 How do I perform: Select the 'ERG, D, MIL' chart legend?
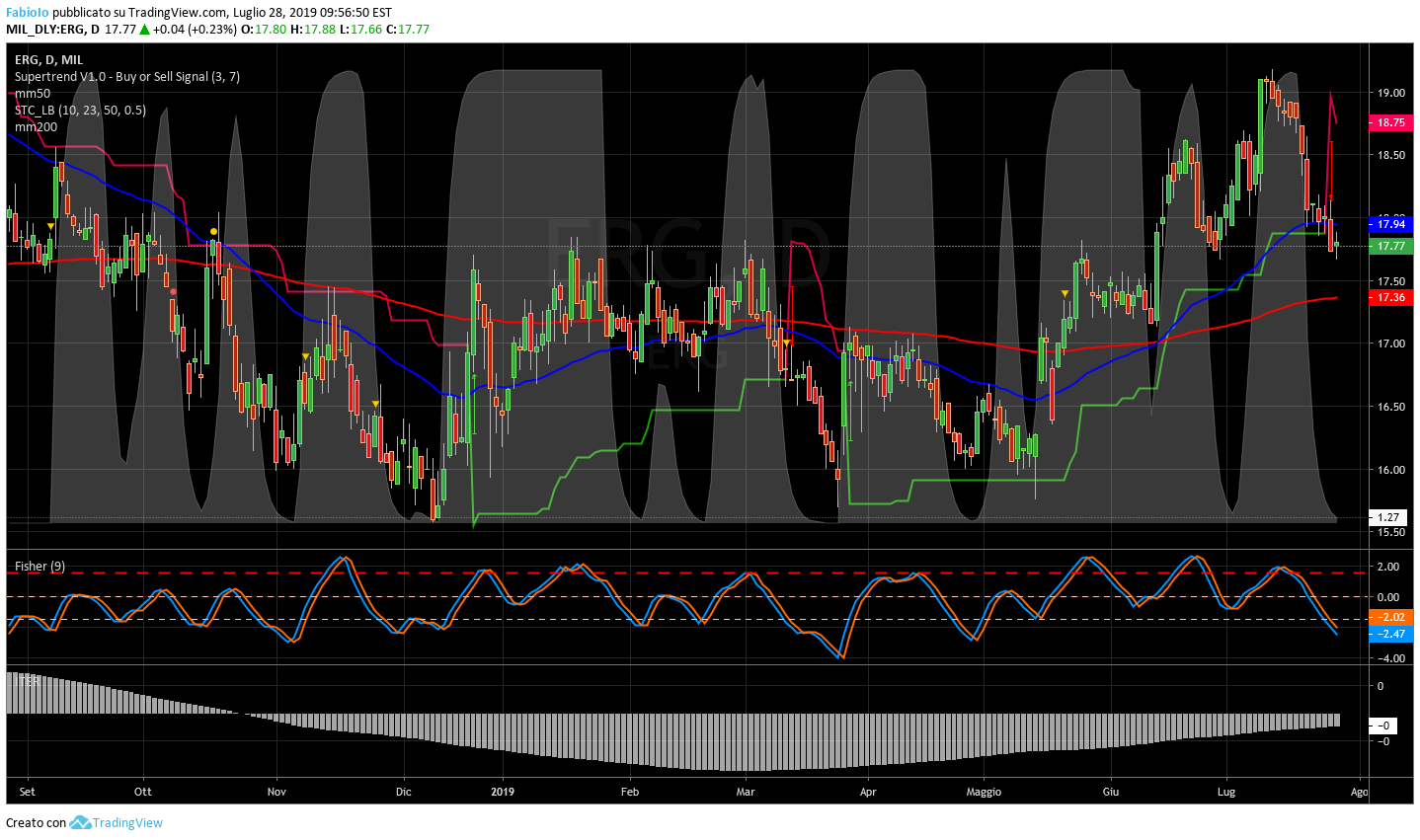point(49,59)
